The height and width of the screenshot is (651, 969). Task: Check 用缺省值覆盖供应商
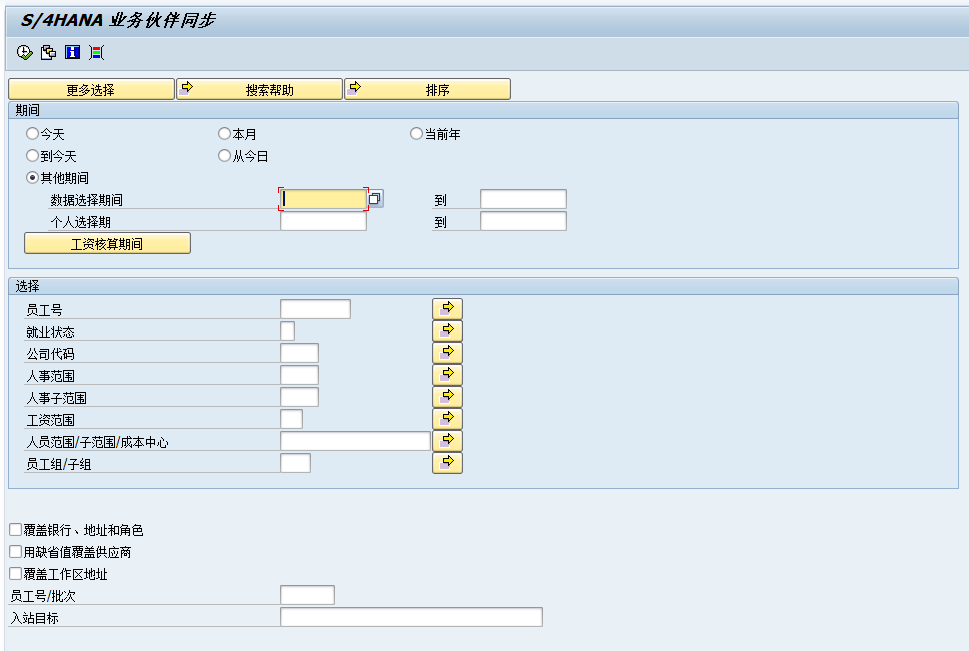coord(14,551)
